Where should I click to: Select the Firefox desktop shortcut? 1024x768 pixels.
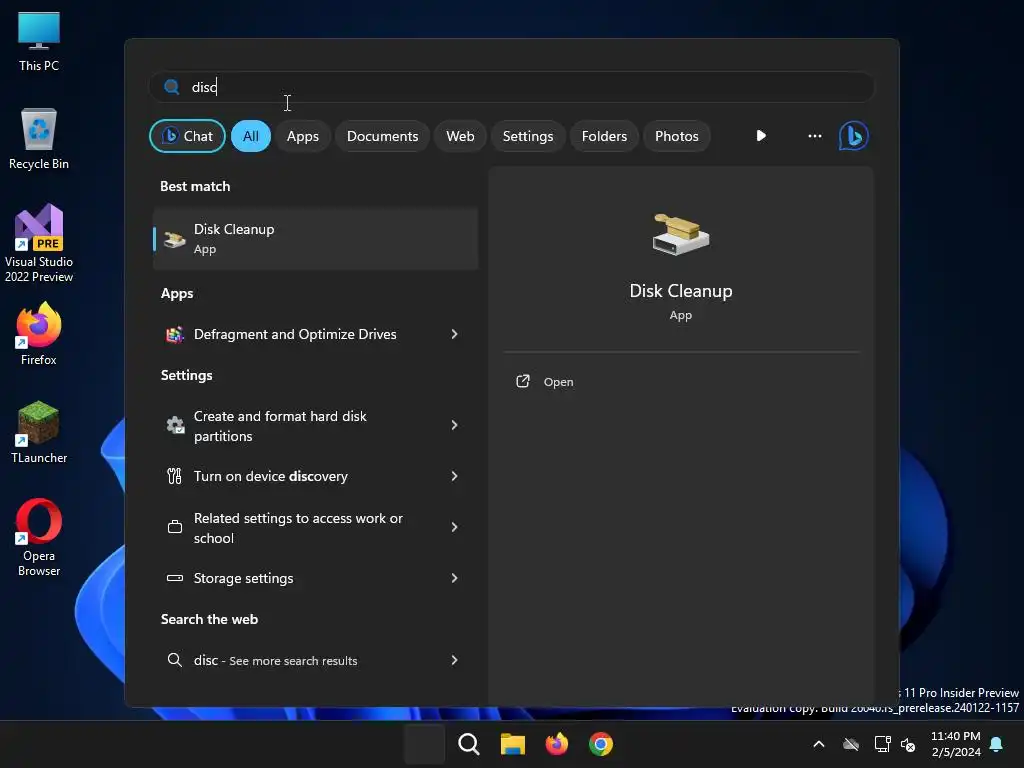[39, 334]
